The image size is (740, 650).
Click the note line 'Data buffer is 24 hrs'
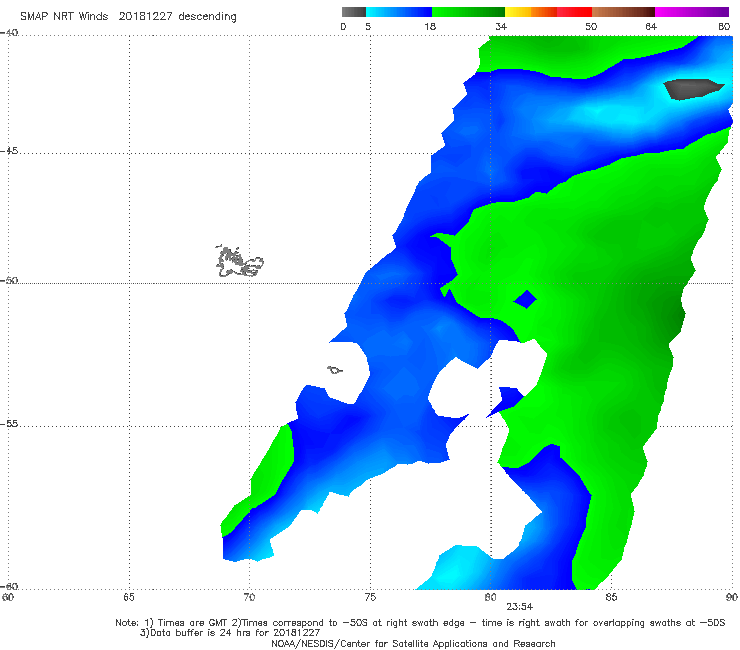[x=230, y=633]
